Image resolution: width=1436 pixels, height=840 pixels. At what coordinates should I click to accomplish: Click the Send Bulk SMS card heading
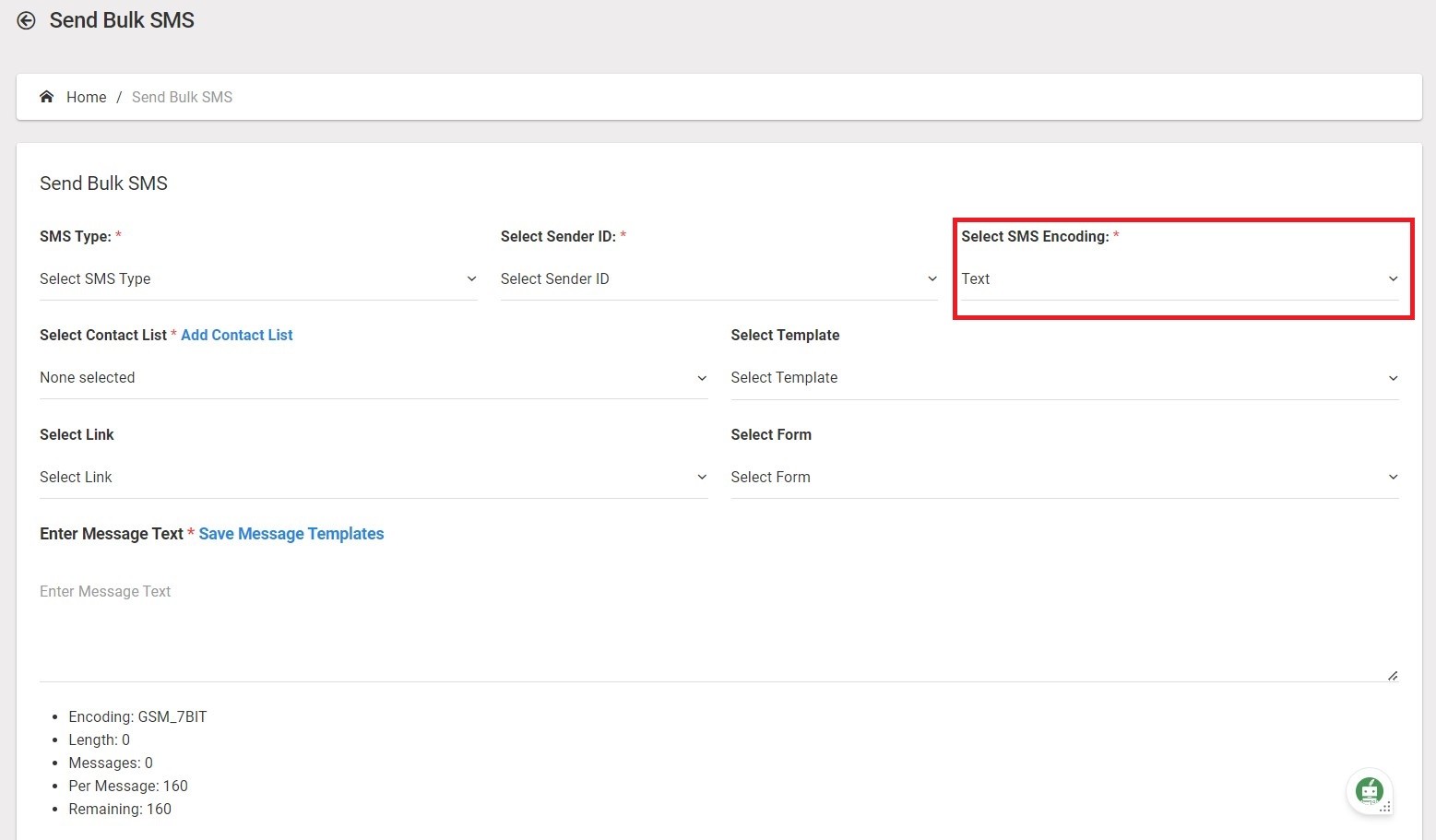tap(103, 183)
